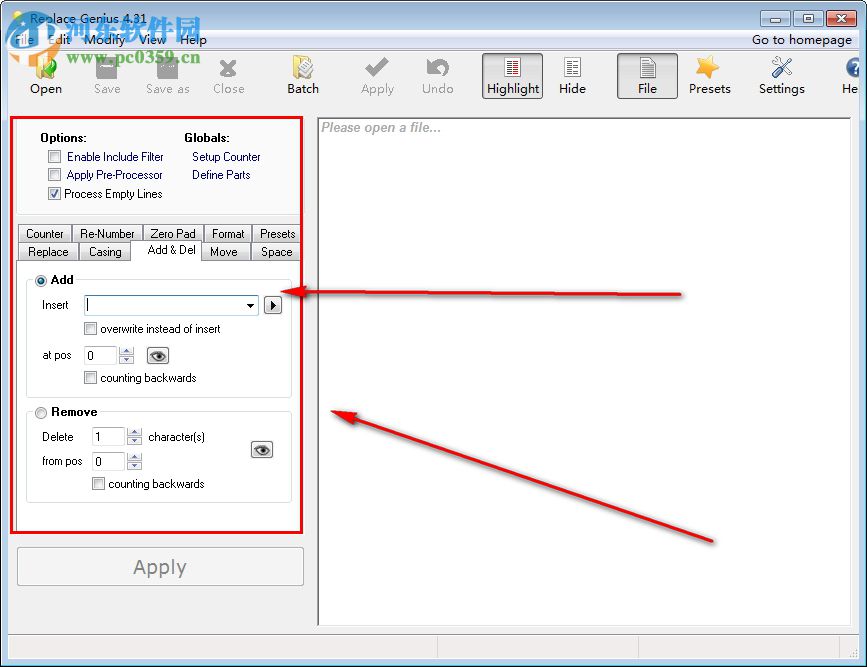This screenshot has height=667, width=867.
Task: Click the large Apply button
Action: (160, 566)
